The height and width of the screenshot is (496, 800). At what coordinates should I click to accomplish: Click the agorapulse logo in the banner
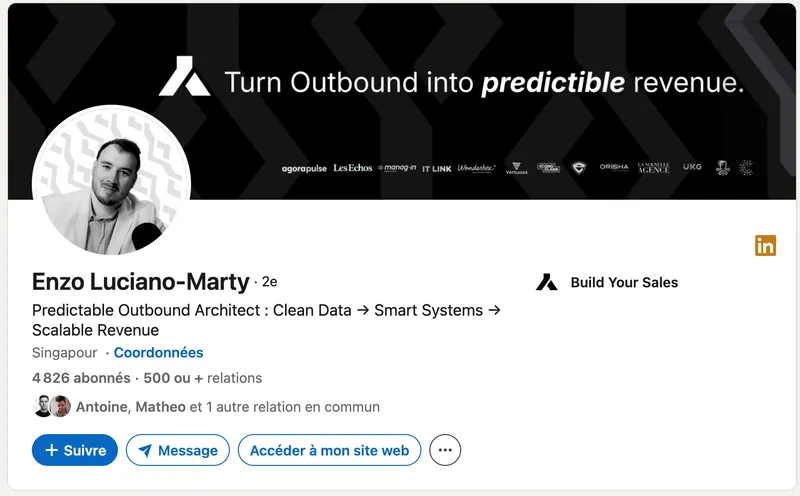click(x=304, y=168)
